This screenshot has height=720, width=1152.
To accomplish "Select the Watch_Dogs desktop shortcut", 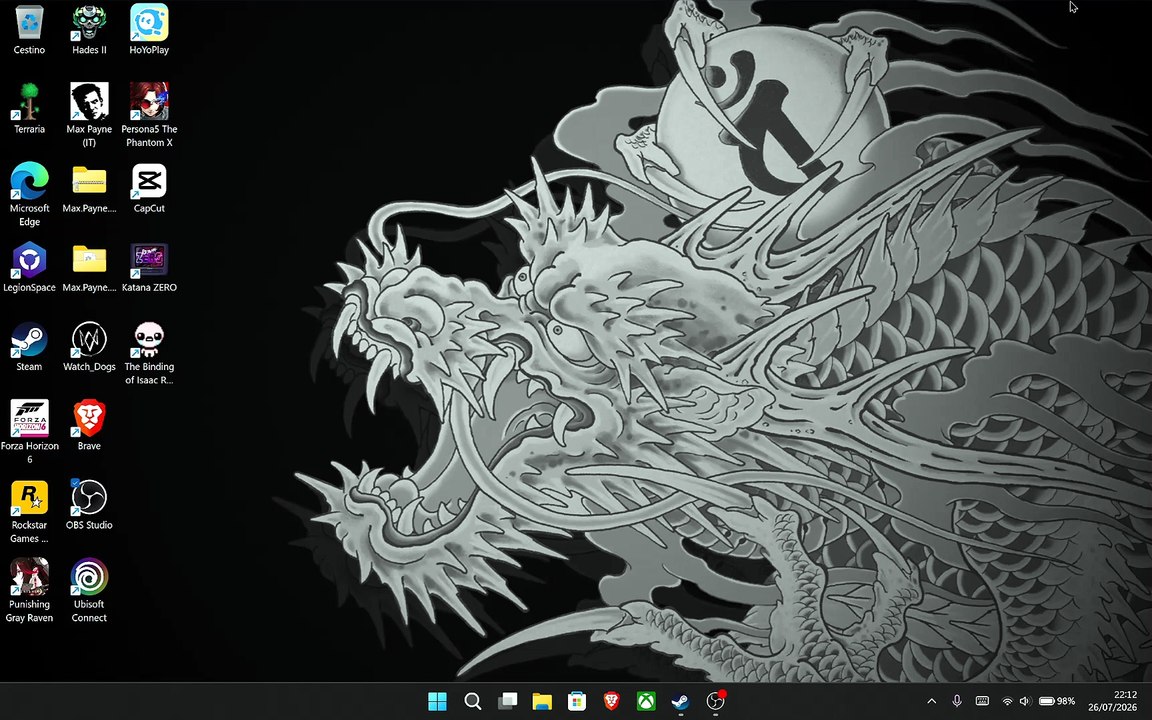I will click(x=89, y=346).
